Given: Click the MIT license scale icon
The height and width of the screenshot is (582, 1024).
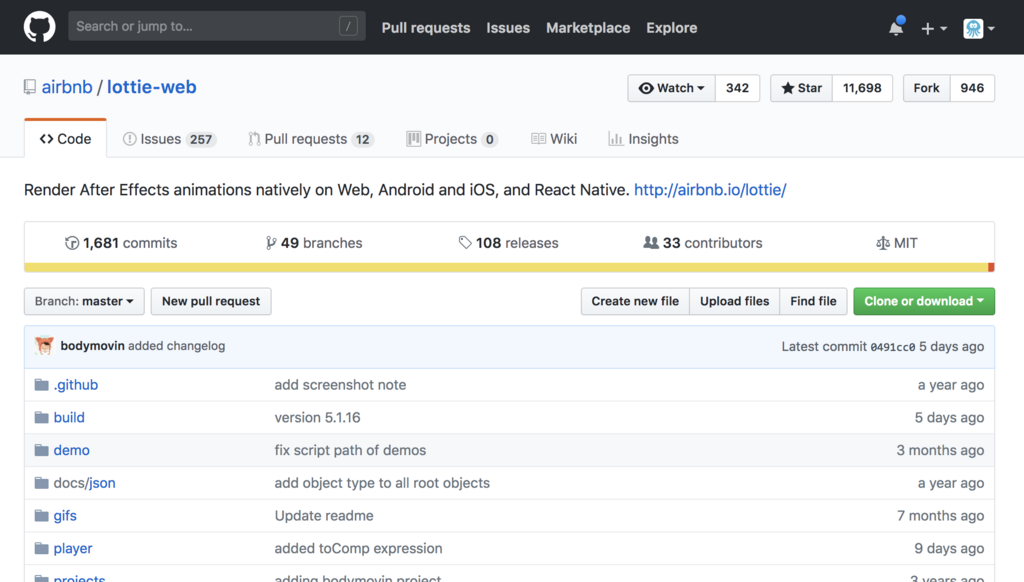Looking at the screenshot, I should (882, 243).
